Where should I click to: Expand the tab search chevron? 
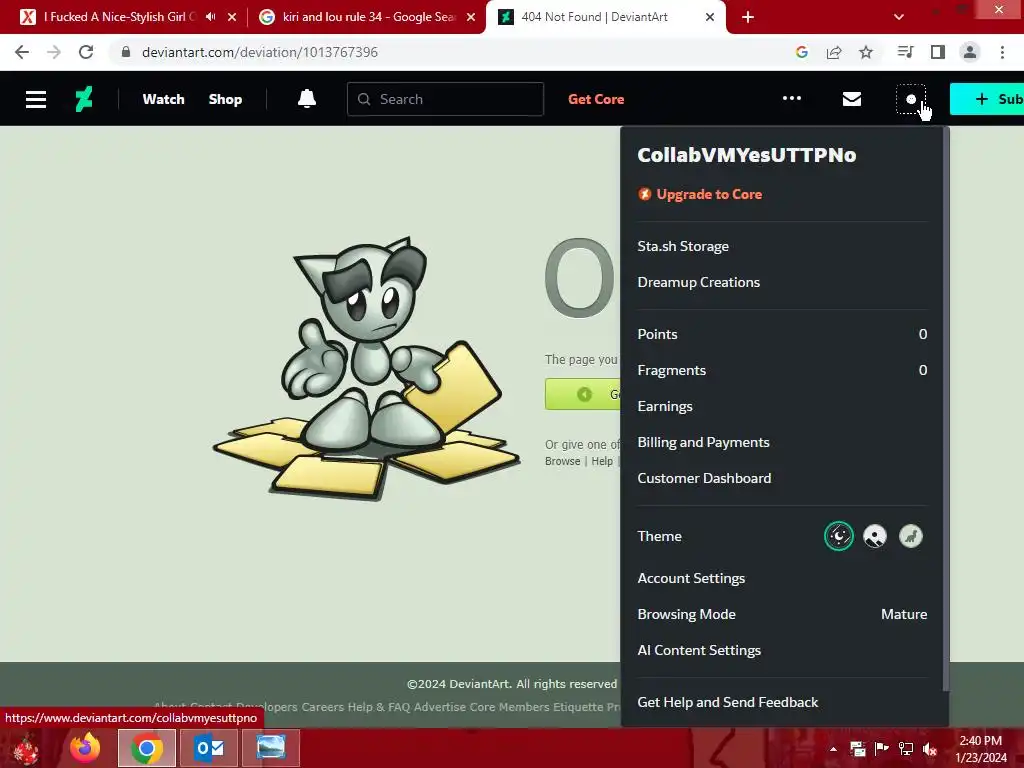coord(899,17)
